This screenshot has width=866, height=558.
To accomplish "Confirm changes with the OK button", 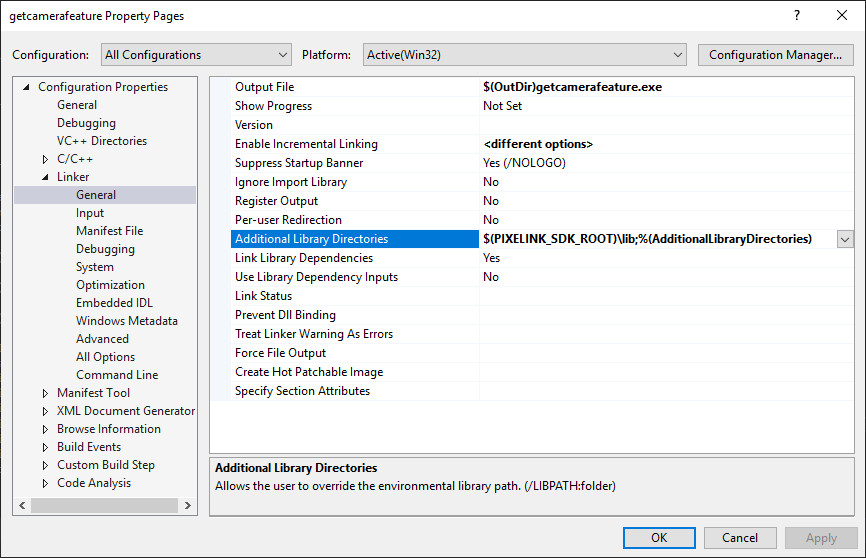I will tap(659, 538).
